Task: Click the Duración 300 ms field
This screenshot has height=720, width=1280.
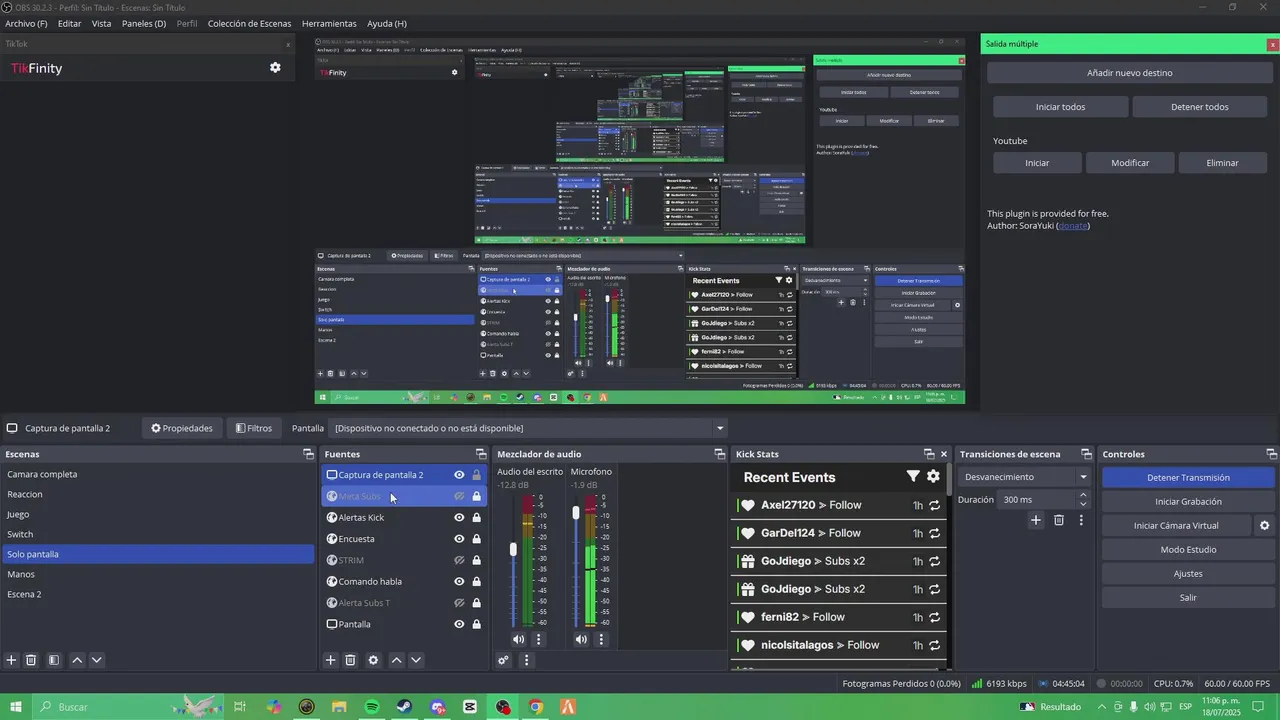Action: pyautogui.click(x=1036, y=500)
